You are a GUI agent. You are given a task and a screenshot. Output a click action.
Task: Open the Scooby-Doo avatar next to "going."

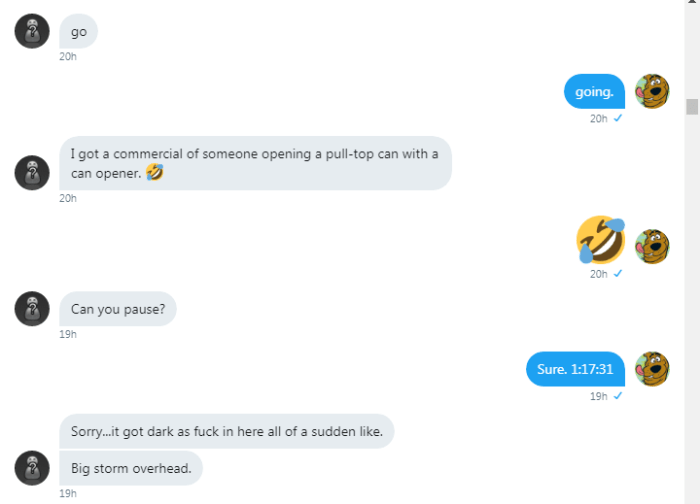[653, 92]
